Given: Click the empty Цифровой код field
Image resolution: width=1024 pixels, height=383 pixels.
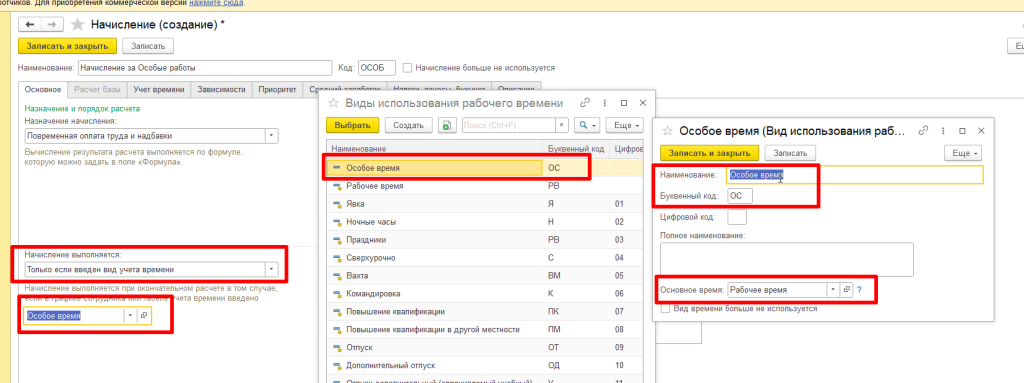Looking at the screenshot, I should (x=737, y=216).
